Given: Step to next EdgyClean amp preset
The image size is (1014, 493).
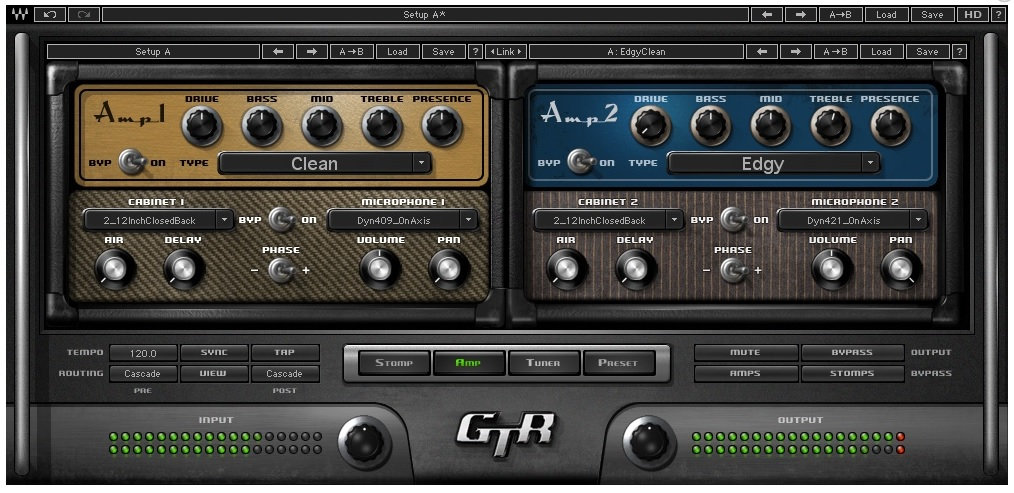Looking at the screenshot, I should (796, 52).
